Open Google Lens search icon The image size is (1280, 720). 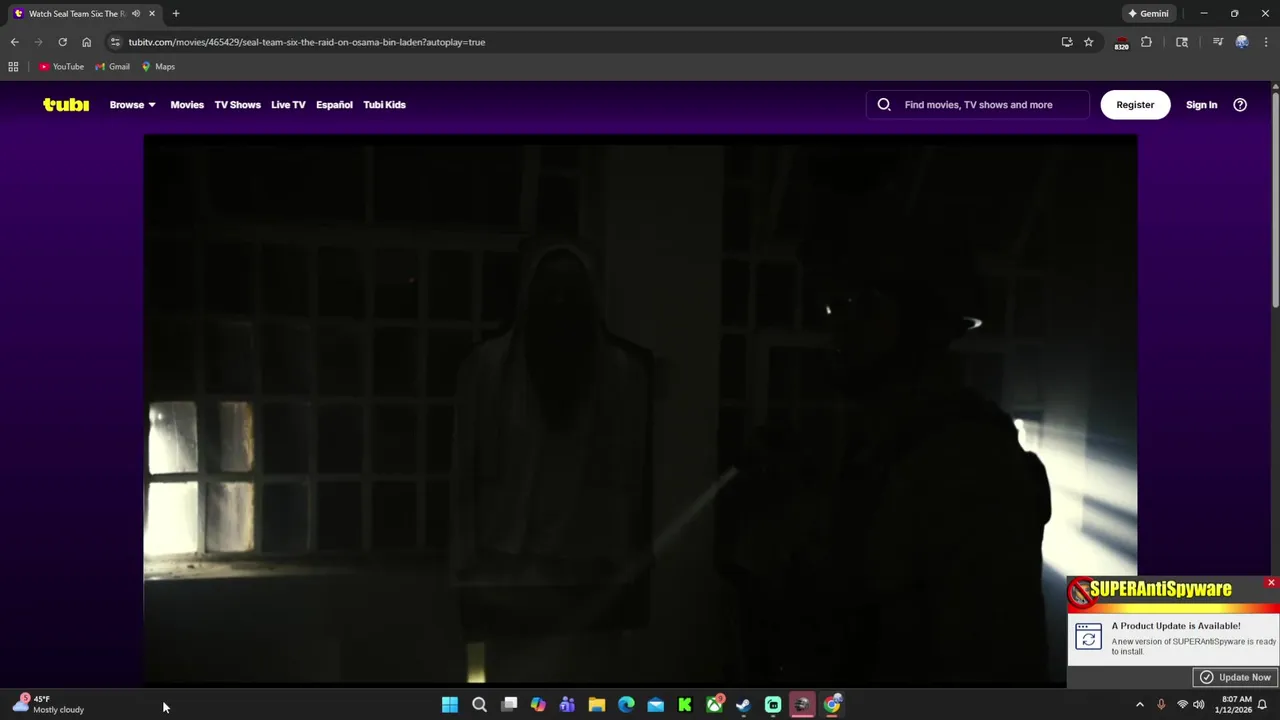click(x=1182, y=42)
